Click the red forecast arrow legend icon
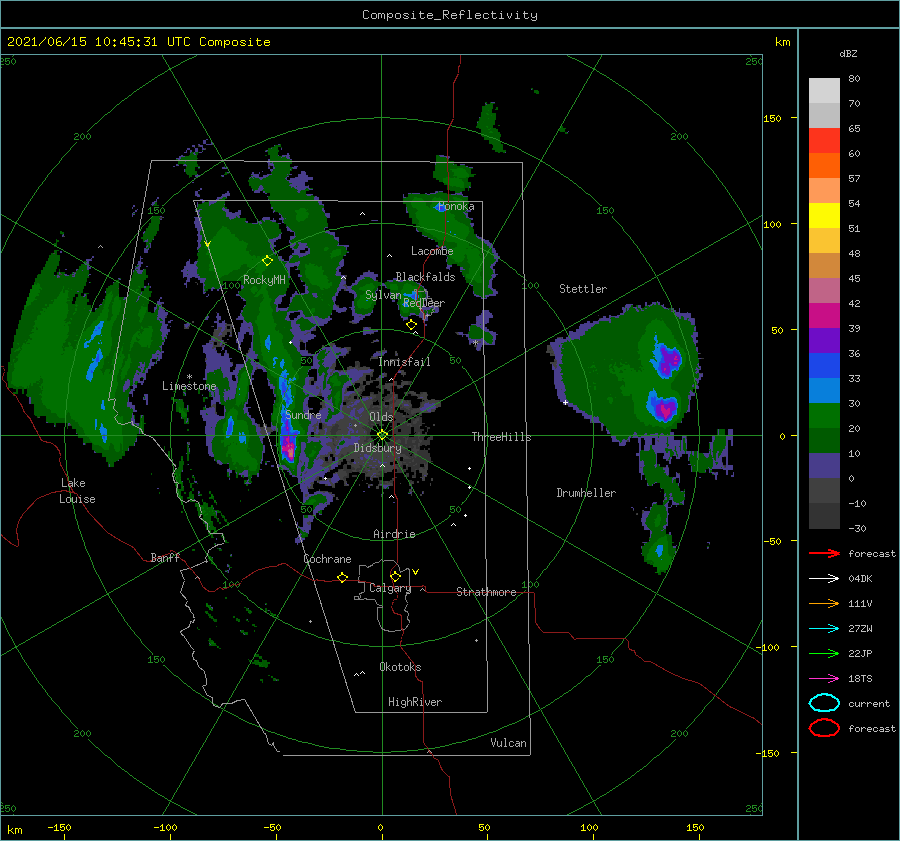The width and height of the screenshot is (900, 841). [824, 553]
